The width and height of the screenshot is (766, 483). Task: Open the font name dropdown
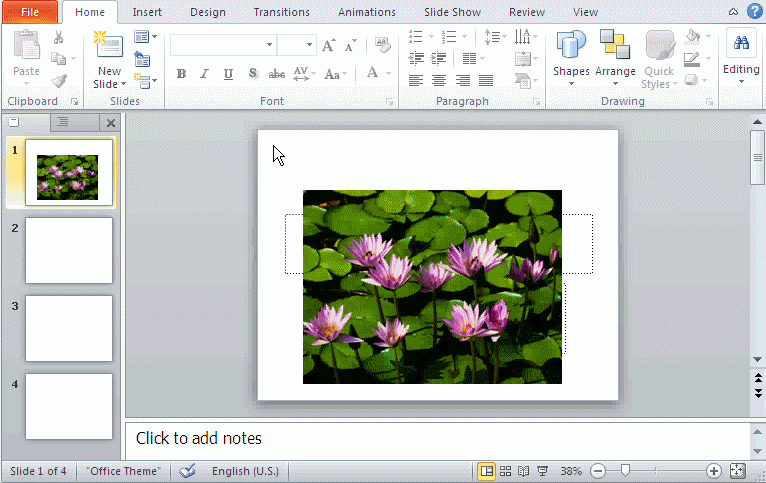pyautogui.click(x=269, y=46)
